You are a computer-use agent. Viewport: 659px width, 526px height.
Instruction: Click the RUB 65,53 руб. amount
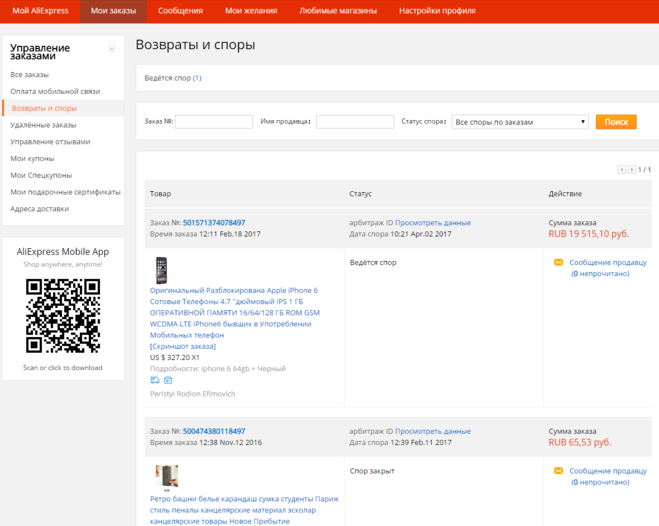(x=580, y=442)
